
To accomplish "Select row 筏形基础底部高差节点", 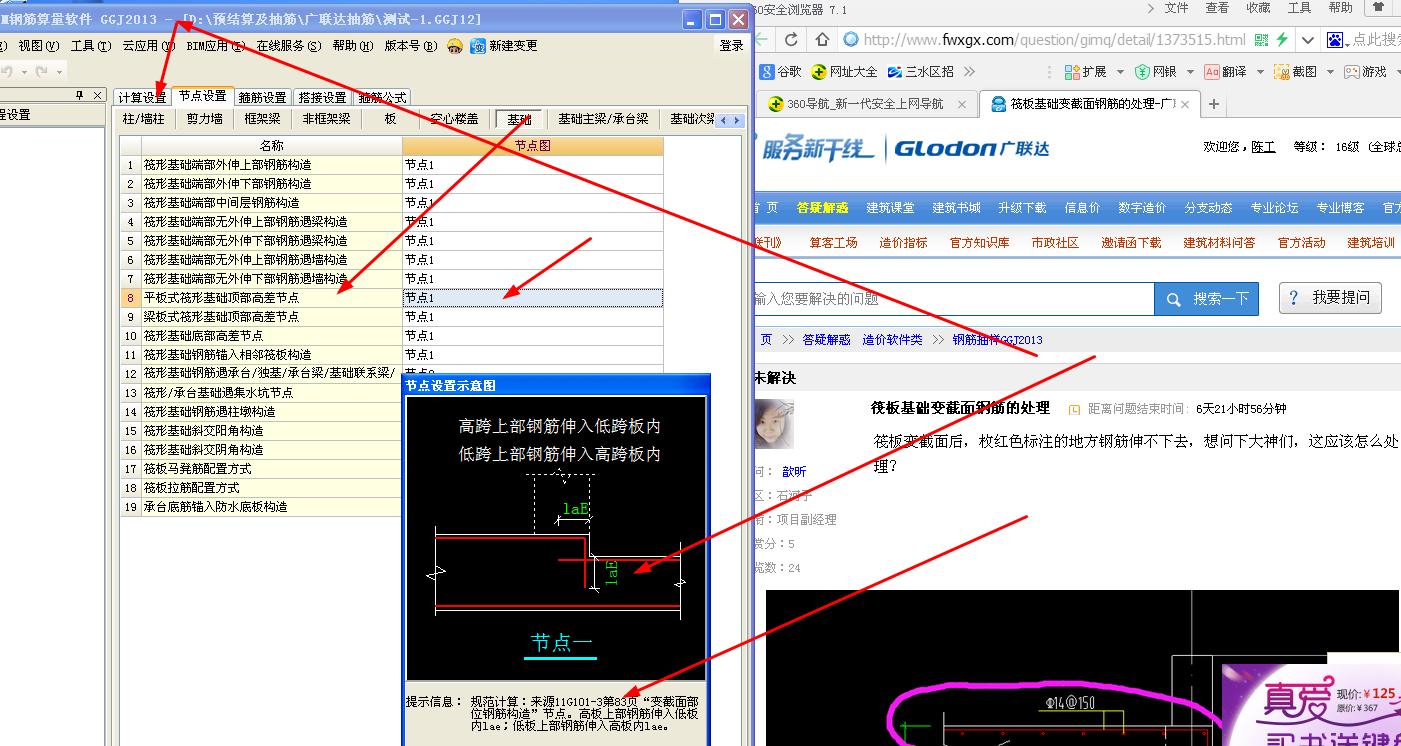I will click(270, 336).
